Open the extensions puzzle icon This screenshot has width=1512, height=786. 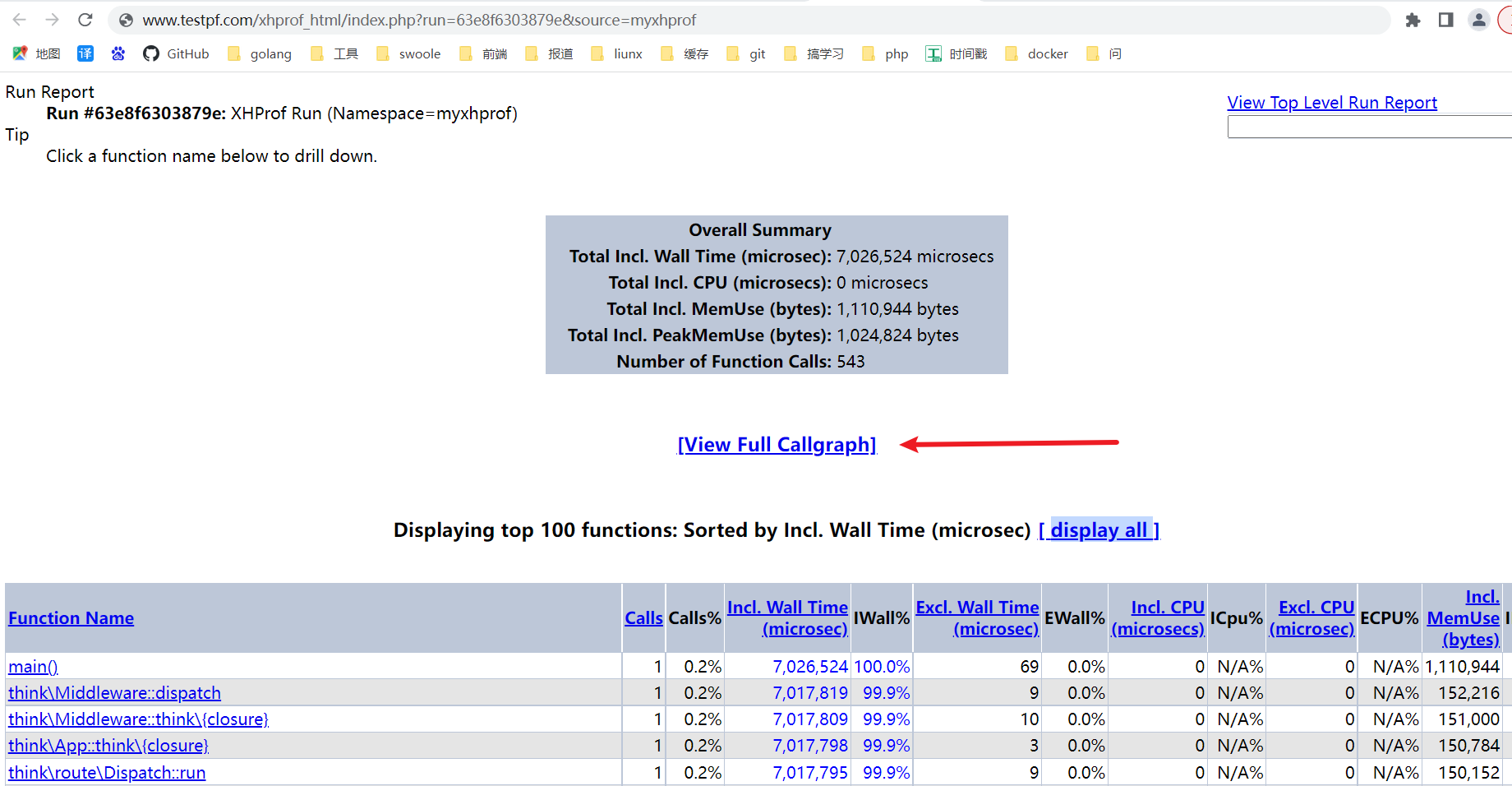pyautogui.click(x=1413, y=20)
